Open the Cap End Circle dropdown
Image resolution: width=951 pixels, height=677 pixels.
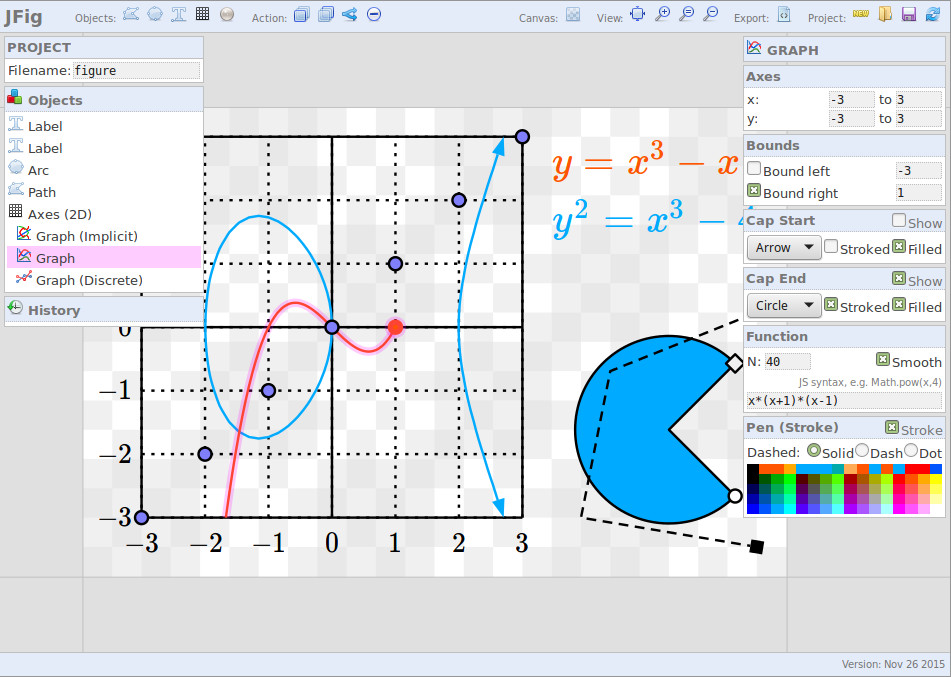click(x=783, y=305)
